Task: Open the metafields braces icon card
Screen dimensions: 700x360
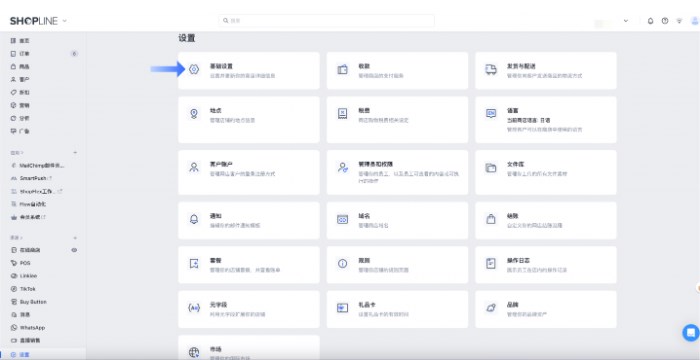Action: [x=249, y=310]
